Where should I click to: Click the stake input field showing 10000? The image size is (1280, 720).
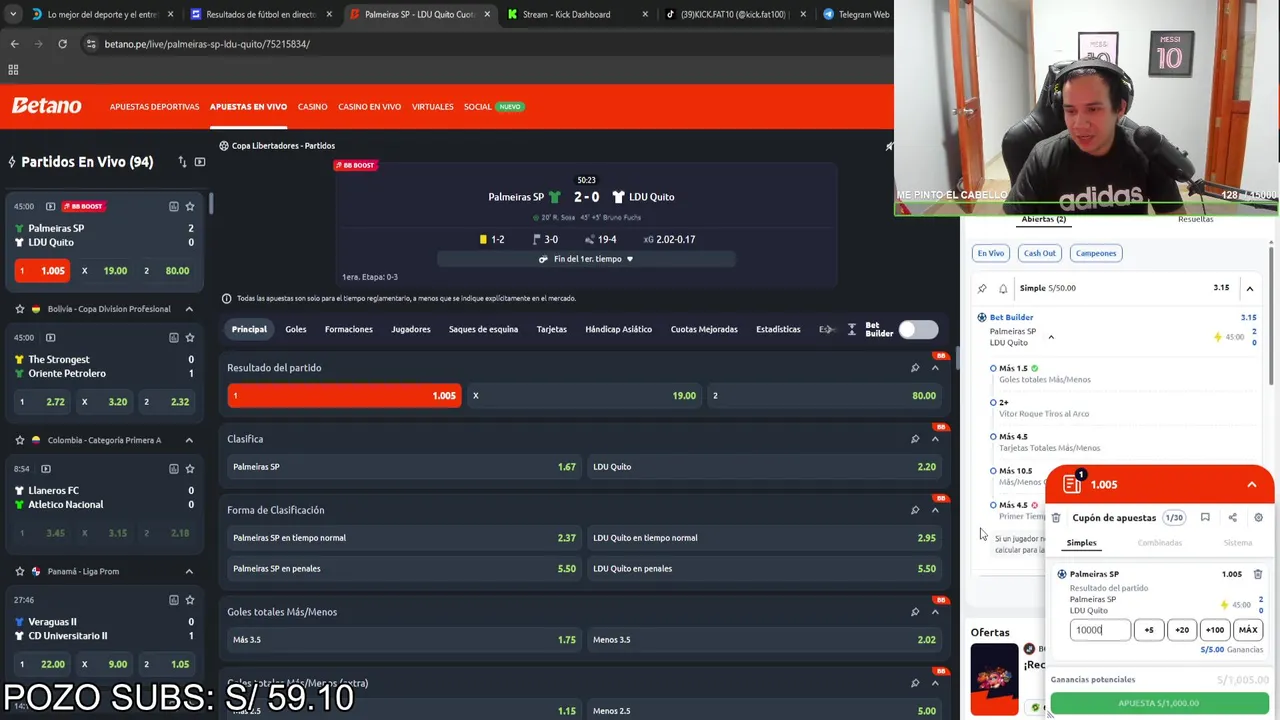coord(1100,630)
